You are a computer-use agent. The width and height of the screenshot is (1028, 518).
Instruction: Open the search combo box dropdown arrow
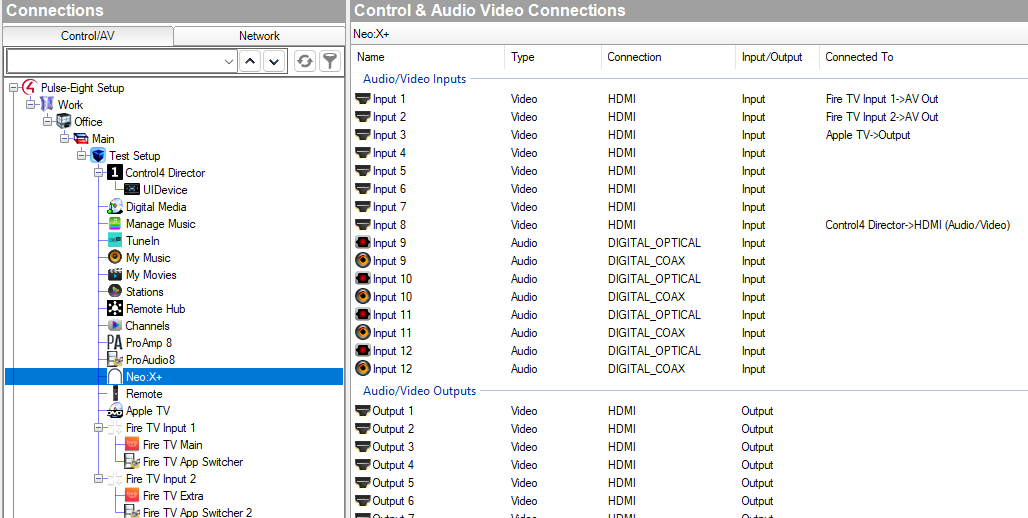(228, 62)
